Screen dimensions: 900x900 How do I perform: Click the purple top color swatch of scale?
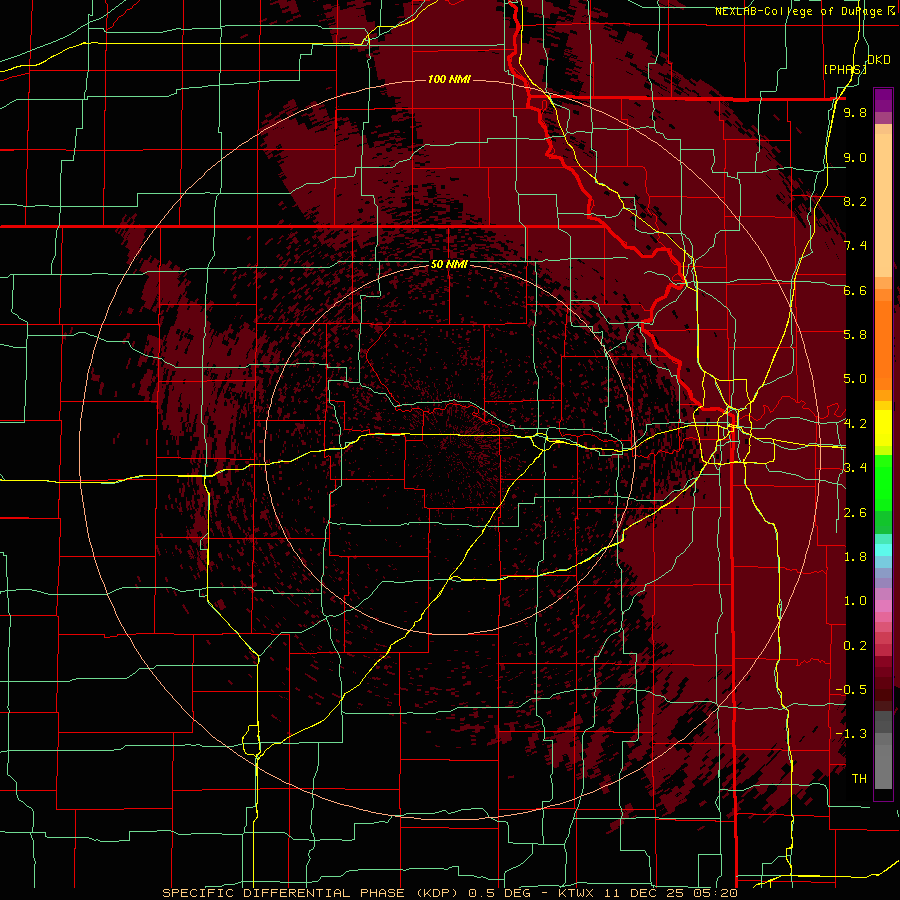883,100
